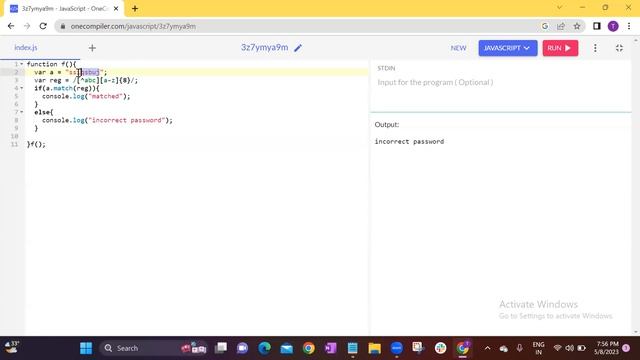Go forward with browser forward arrow
The width and height of the screenshot is (640, 360).
click(27, 26)
